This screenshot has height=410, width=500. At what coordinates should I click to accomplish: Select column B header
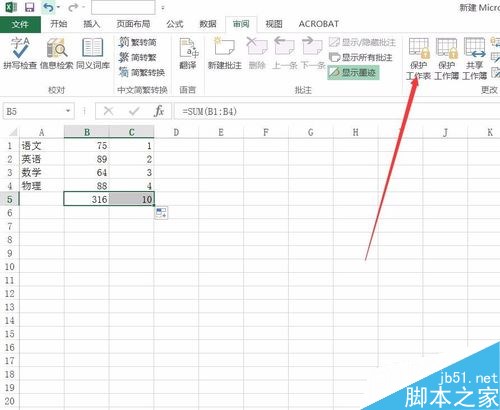87,132
